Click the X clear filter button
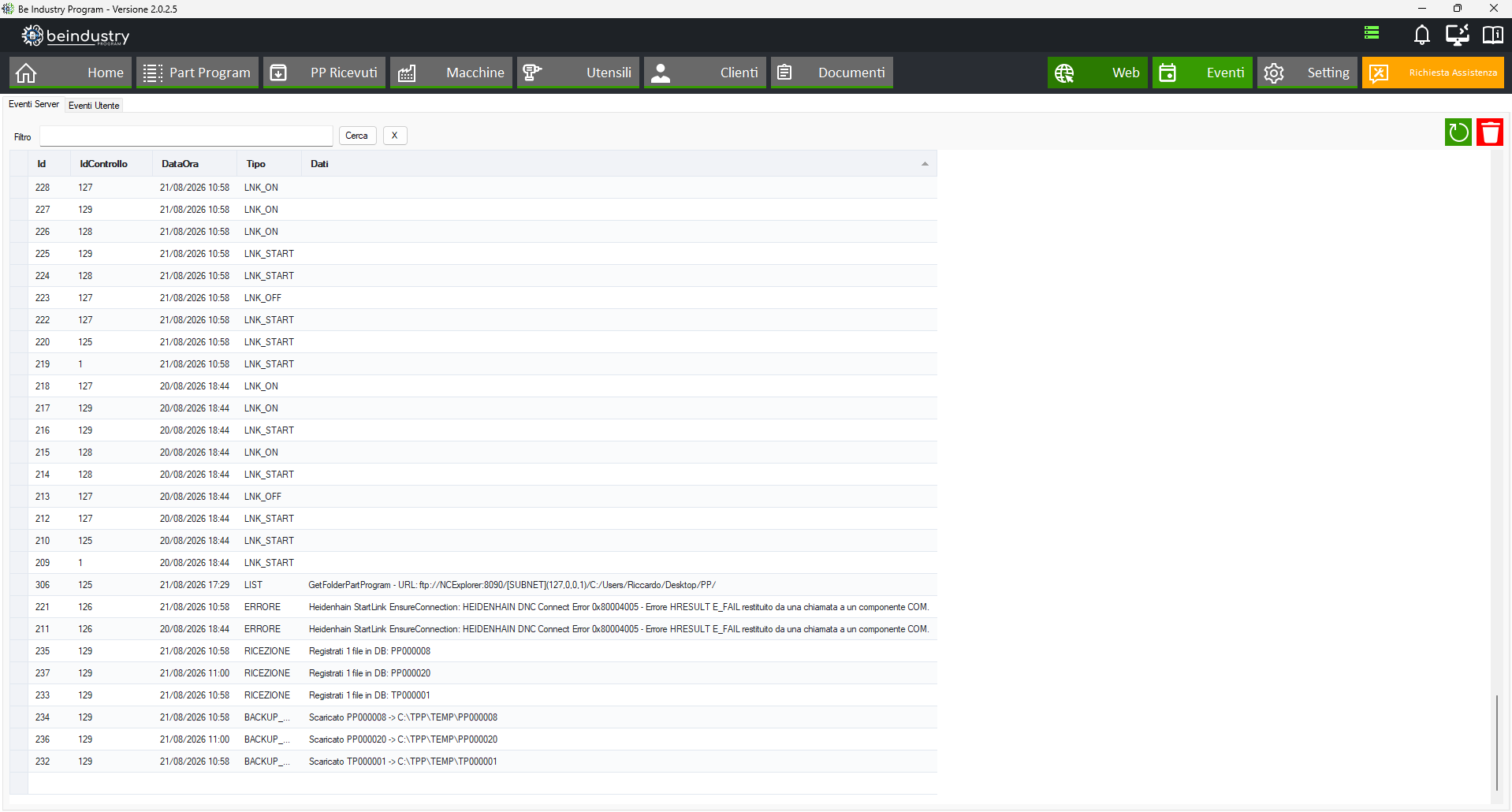This screenshot has height=812, width=1512. pos(395,136)
